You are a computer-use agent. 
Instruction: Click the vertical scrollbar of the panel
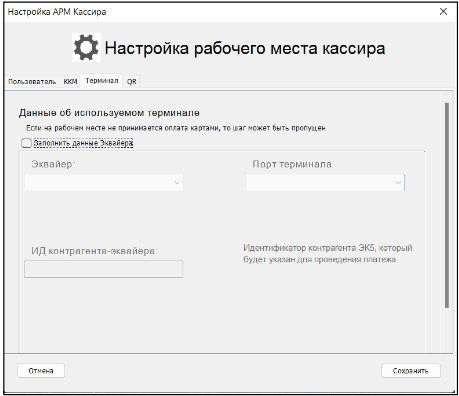tap(447, 205)
